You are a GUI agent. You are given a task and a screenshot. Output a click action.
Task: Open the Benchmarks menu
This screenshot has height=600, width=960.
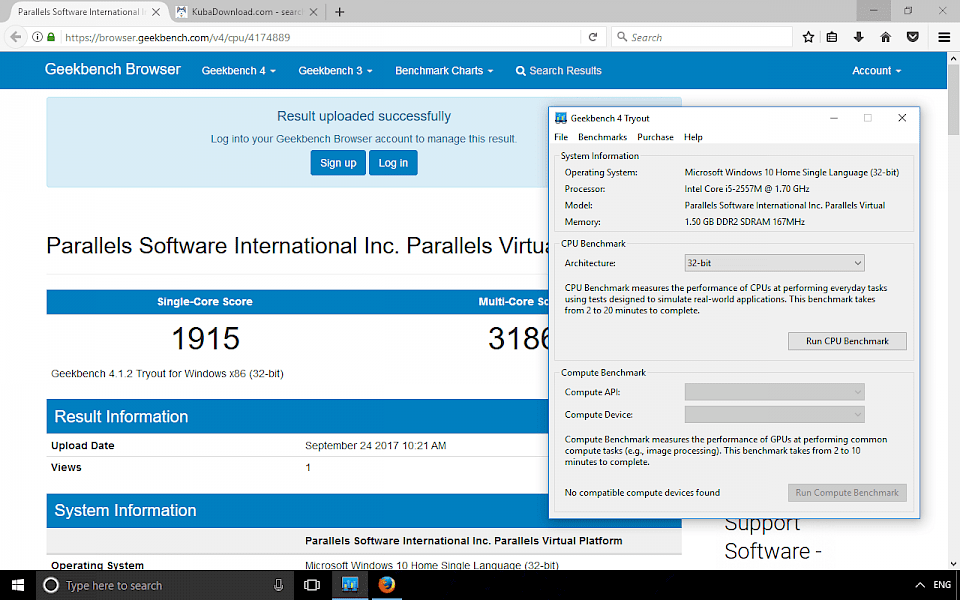602,137
